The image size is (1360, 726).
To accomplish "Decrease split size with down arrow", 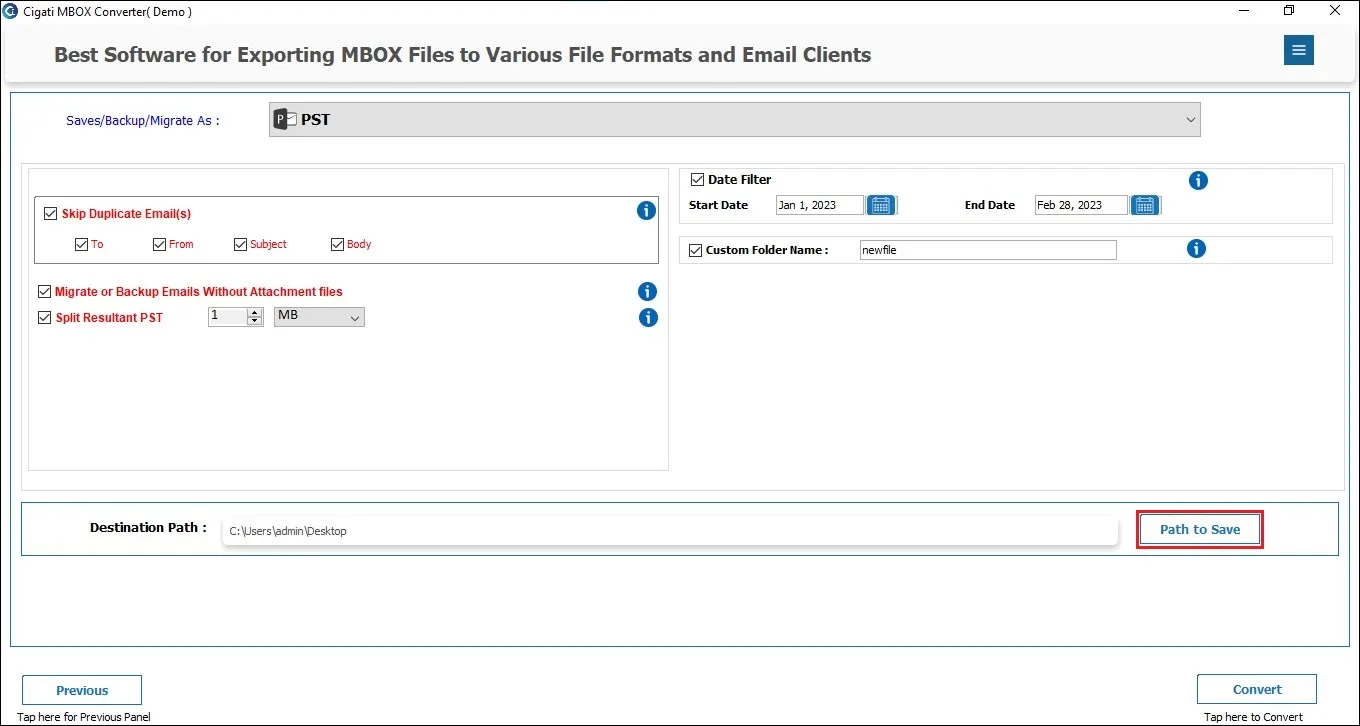I will [254, 321].
